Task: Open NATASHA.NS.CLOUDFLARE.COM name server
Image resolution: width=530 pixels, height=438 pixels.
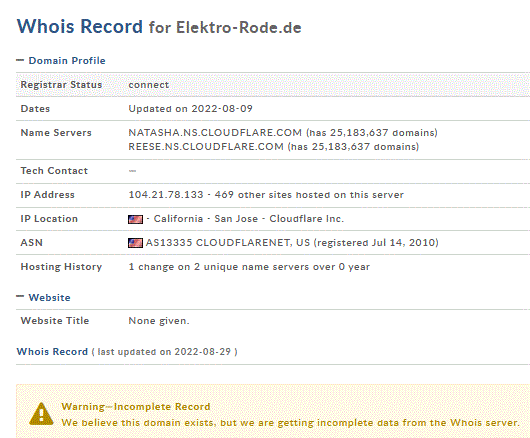Action: point(215,132)
